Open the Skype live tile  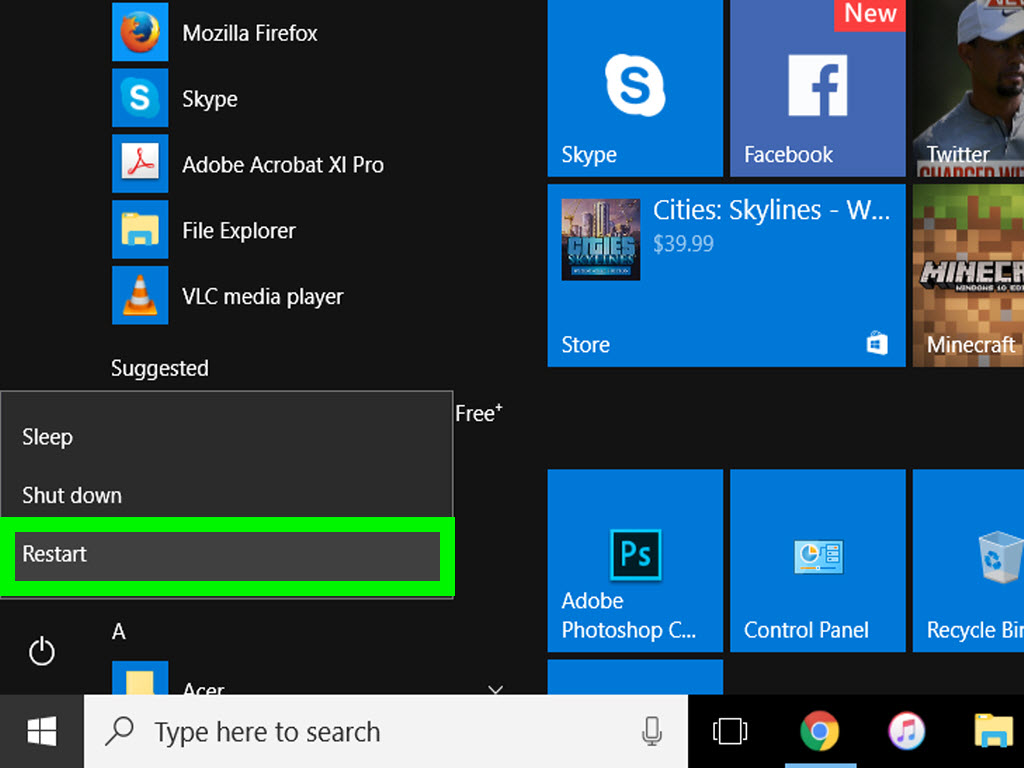(x=635, y=88)
